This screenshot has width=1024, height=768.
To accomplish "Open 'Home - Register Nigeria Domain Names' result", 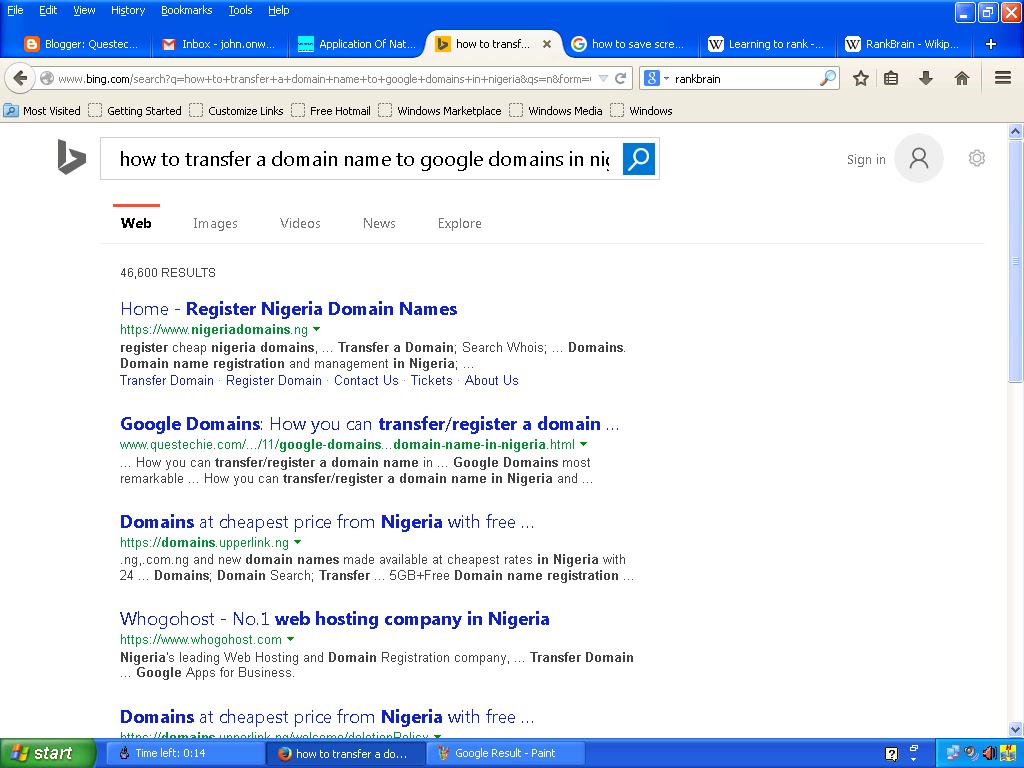I will [x=289, y=309].
